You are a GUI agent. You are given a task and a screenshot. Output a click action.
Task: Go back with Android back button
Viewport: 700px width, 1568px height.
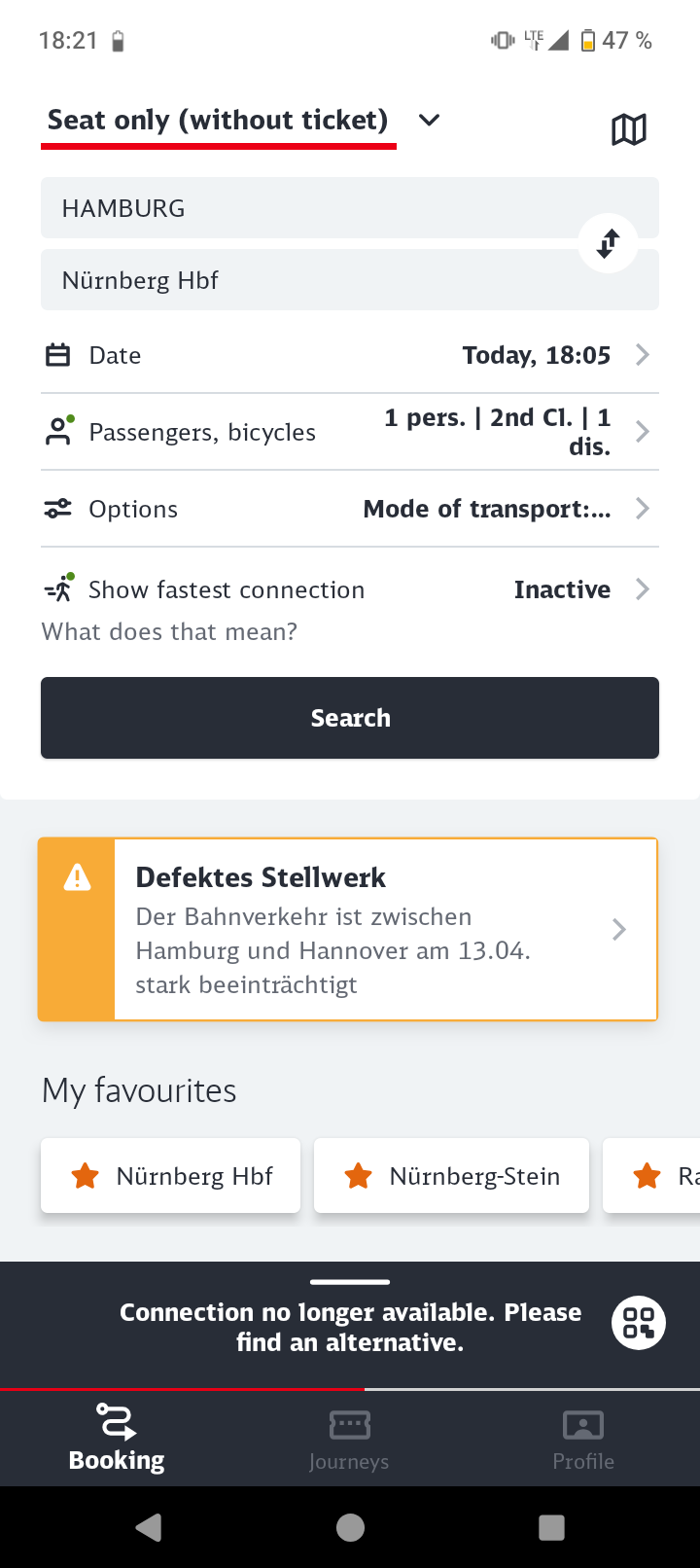click(x=149, y=1527)
